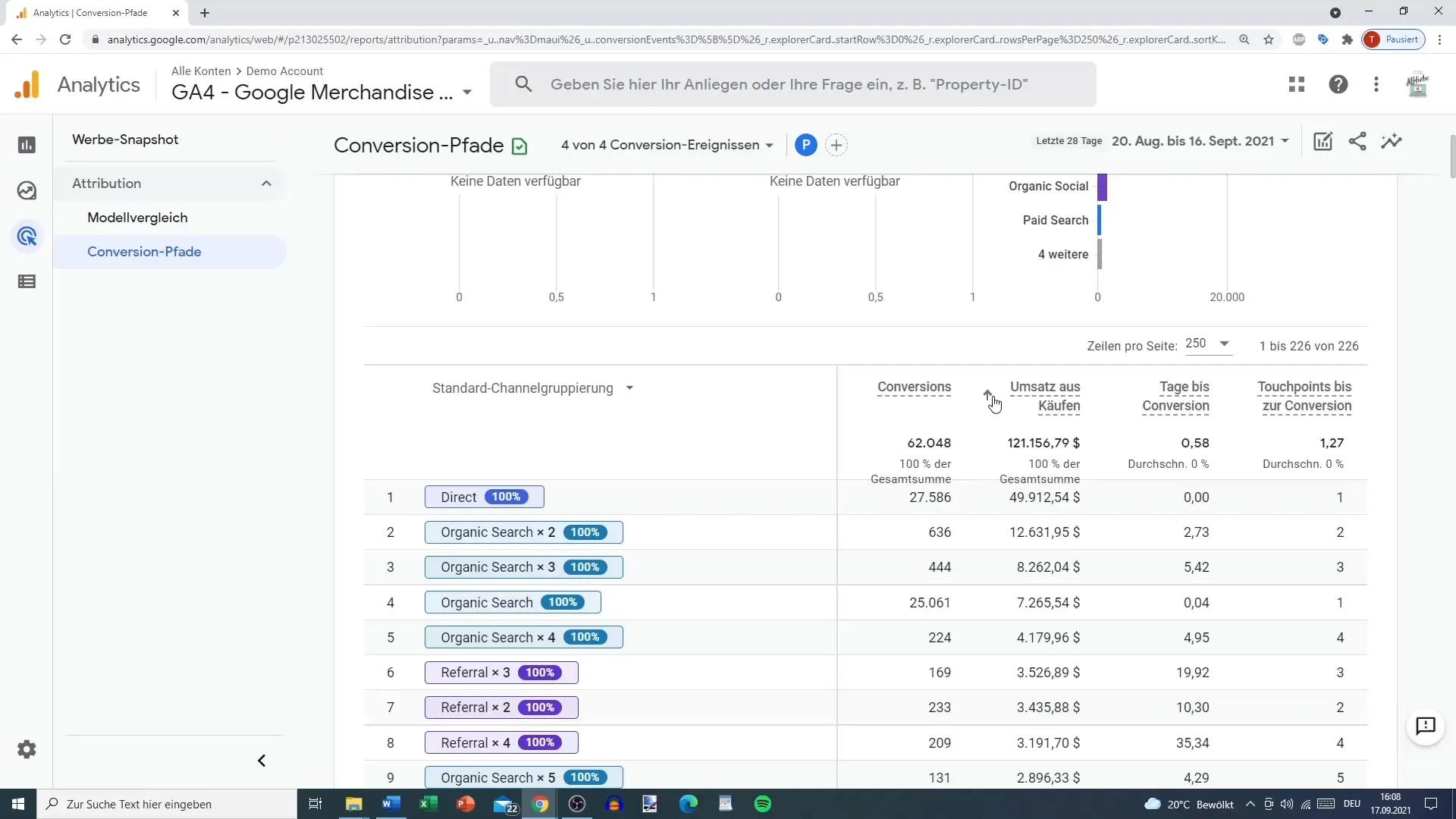
Task: Click the plus button next to segment P
Action: [x=838, y=144]
